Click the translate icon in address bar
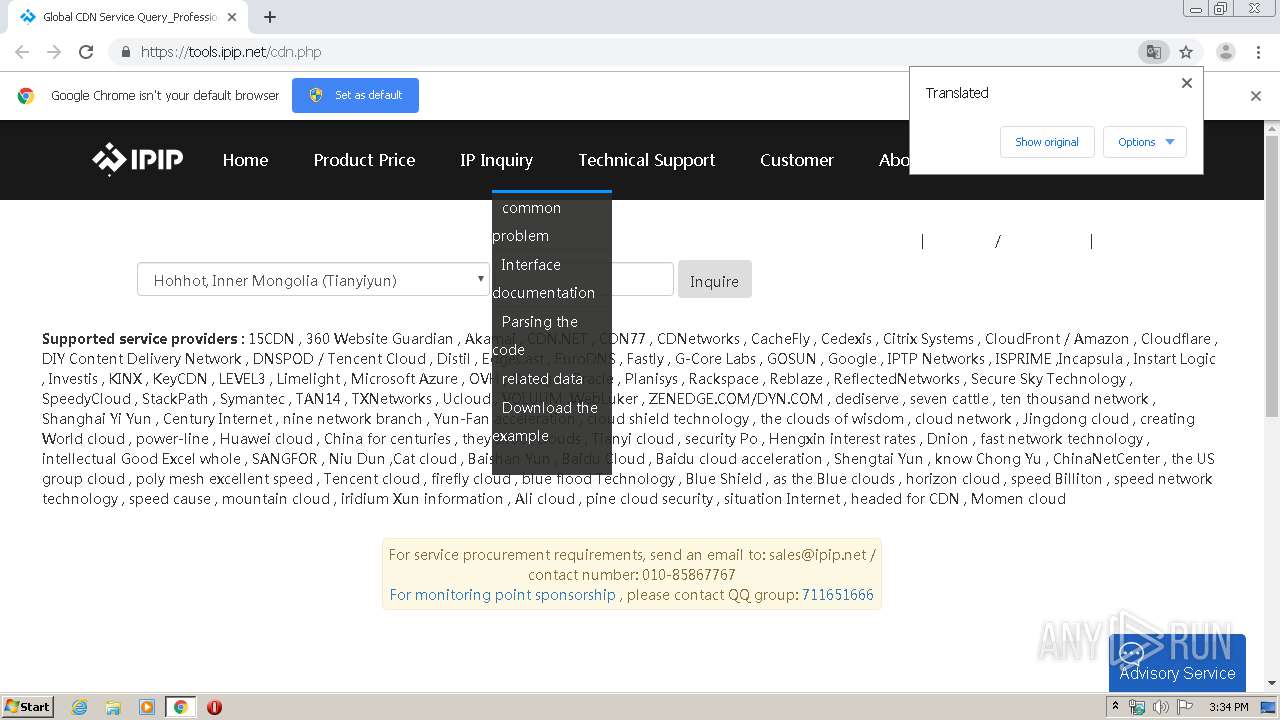 (1154, 52)
